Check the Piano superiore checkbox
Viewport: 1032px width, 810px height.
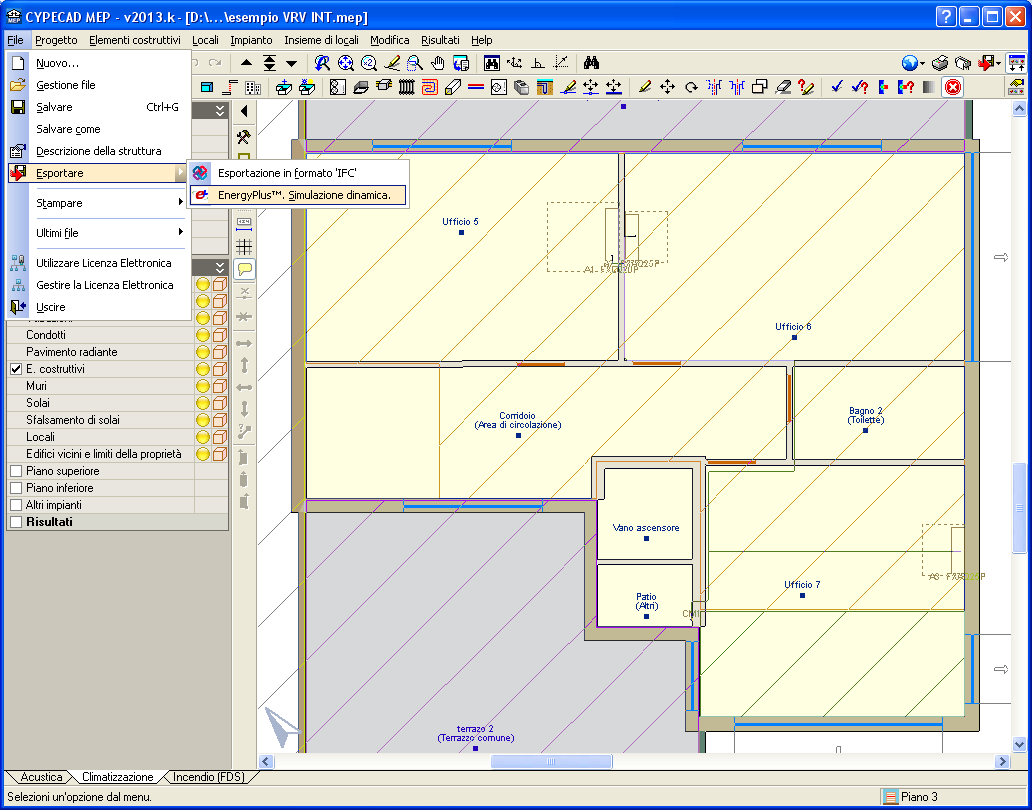click(16, 471)
